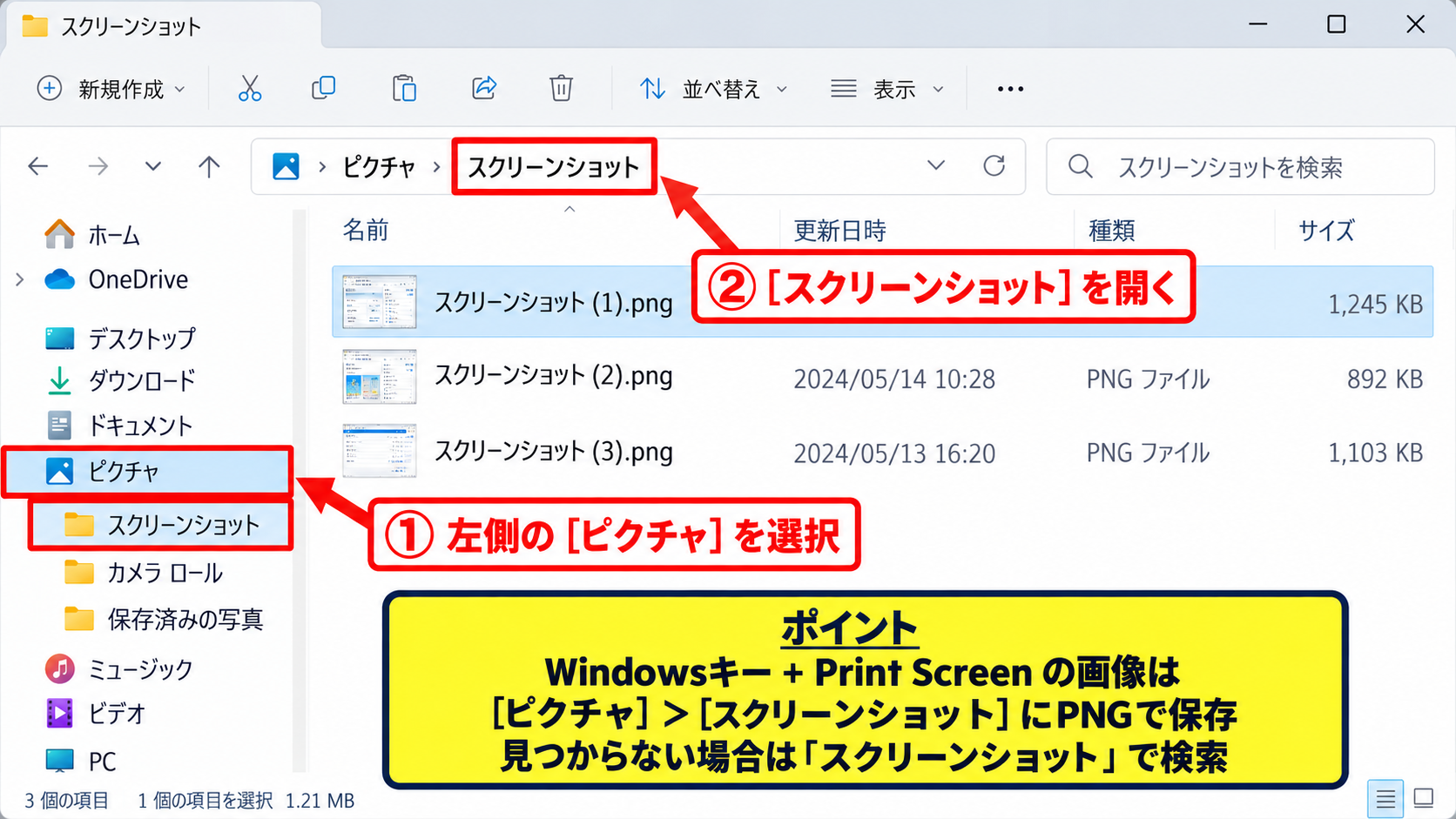Open ドキュメント in the sidebar

coord(118,425)
